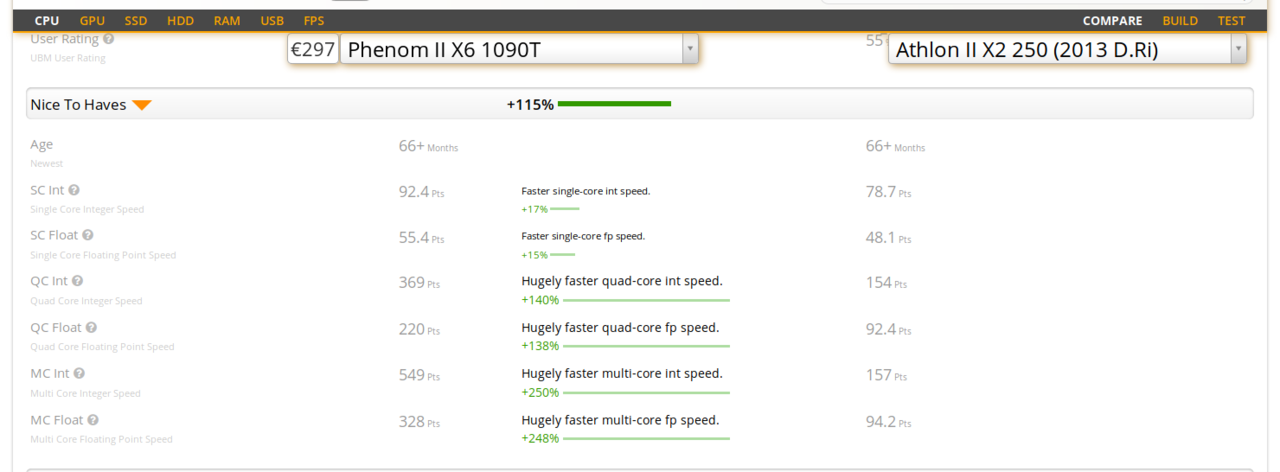Collapse the Nice To Haves orange arrow
The image size is (1280, 472).
(142, 105)
